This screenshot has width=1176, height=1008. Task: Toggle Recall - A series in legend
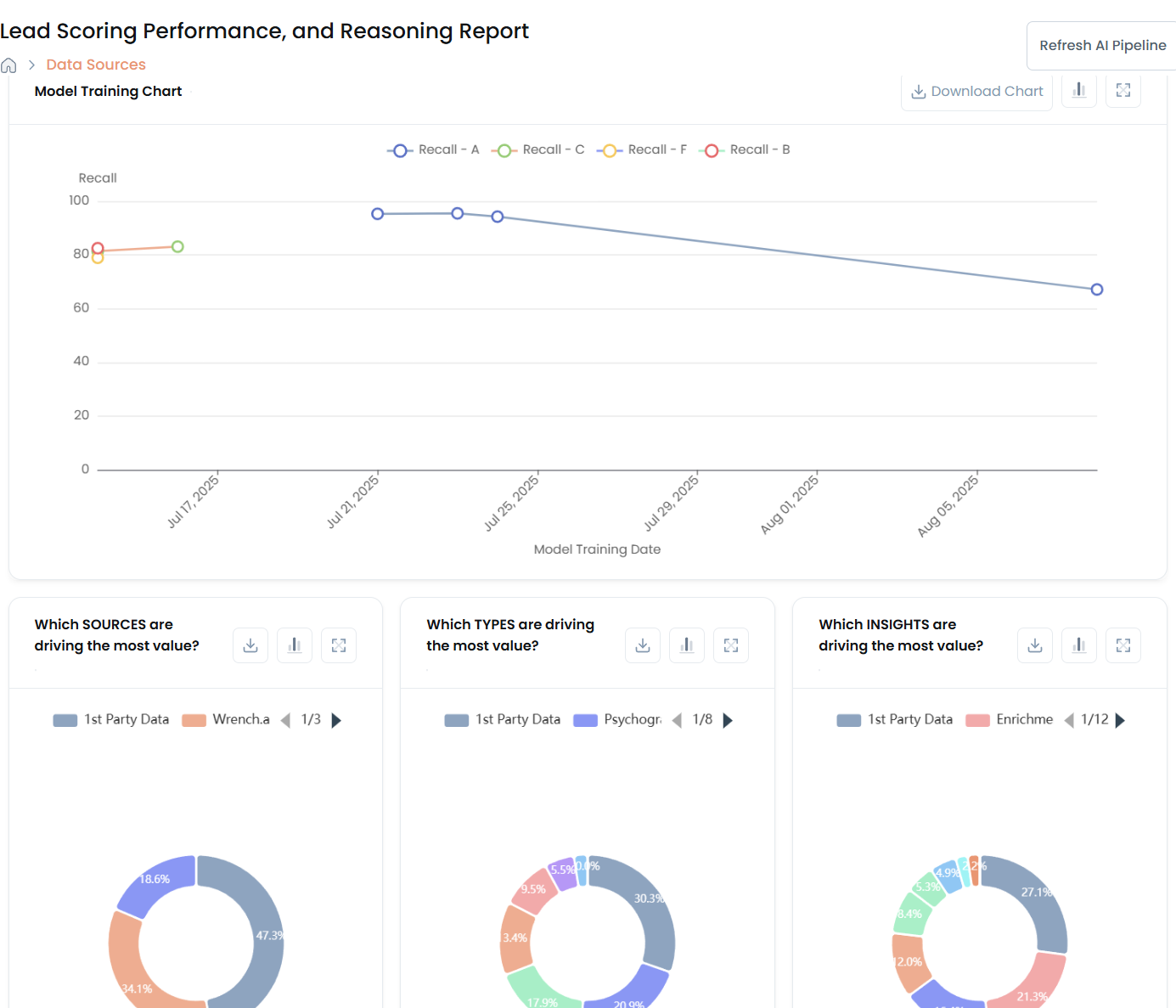coord(434,150)
